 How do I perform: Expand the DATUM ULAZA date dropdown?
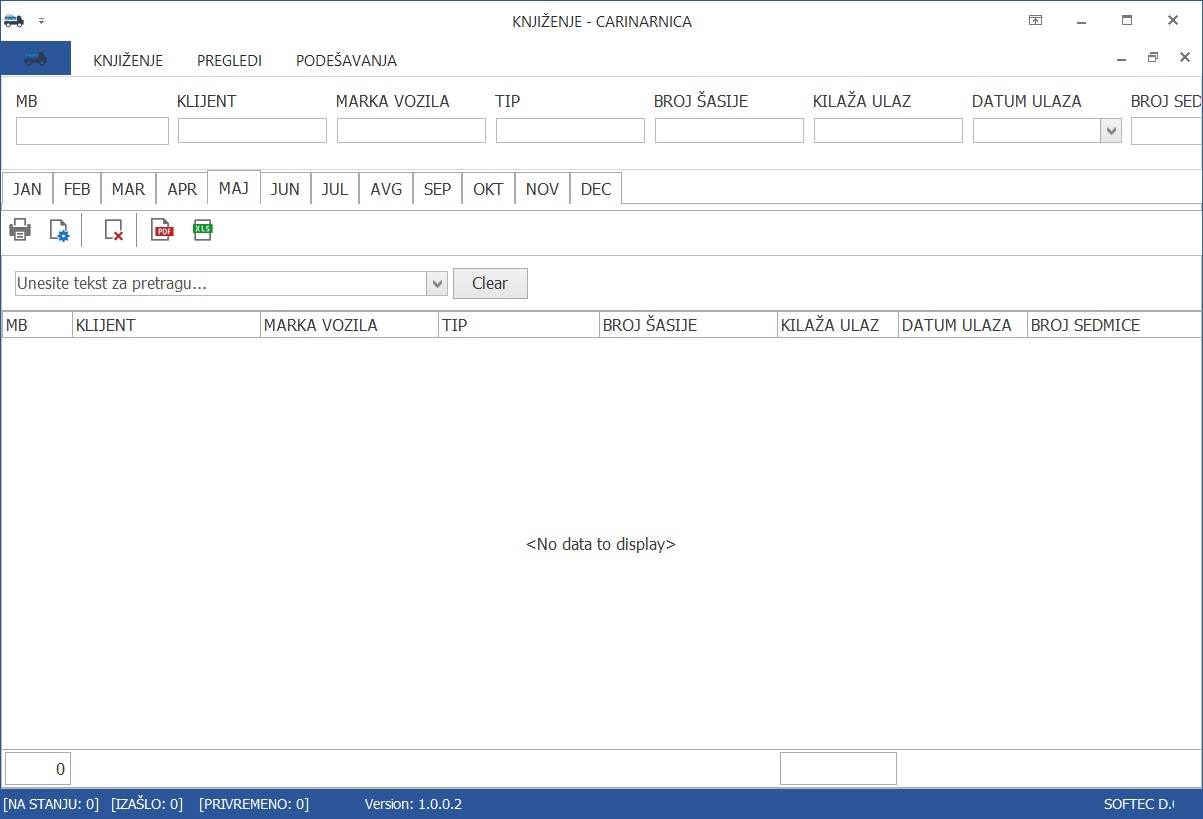pyautogui.click(x=1110, y=131)
